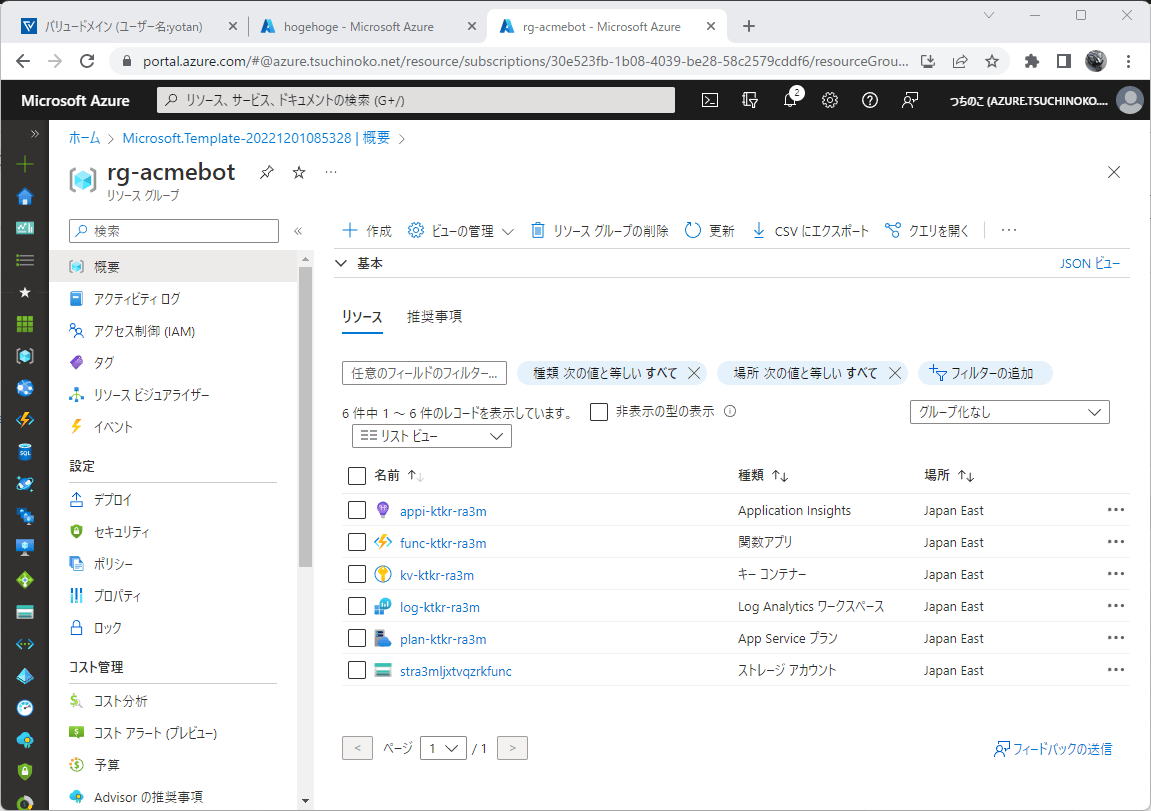Check the log-ktkr-ra3m row checkbox
This screenshot has height=811, width=1151.
click(357, 606)
